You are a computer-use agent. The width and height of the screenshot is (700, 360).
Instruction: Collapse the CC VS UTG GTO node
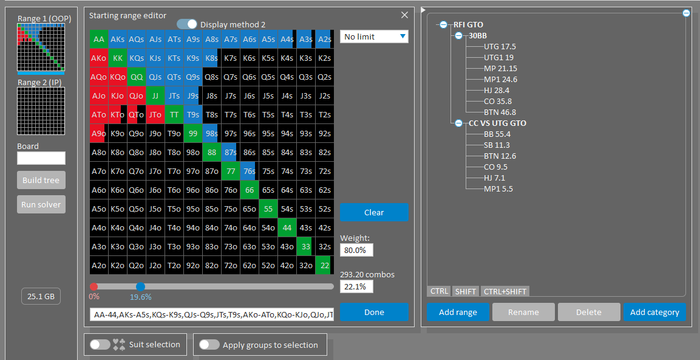(458, 123)
